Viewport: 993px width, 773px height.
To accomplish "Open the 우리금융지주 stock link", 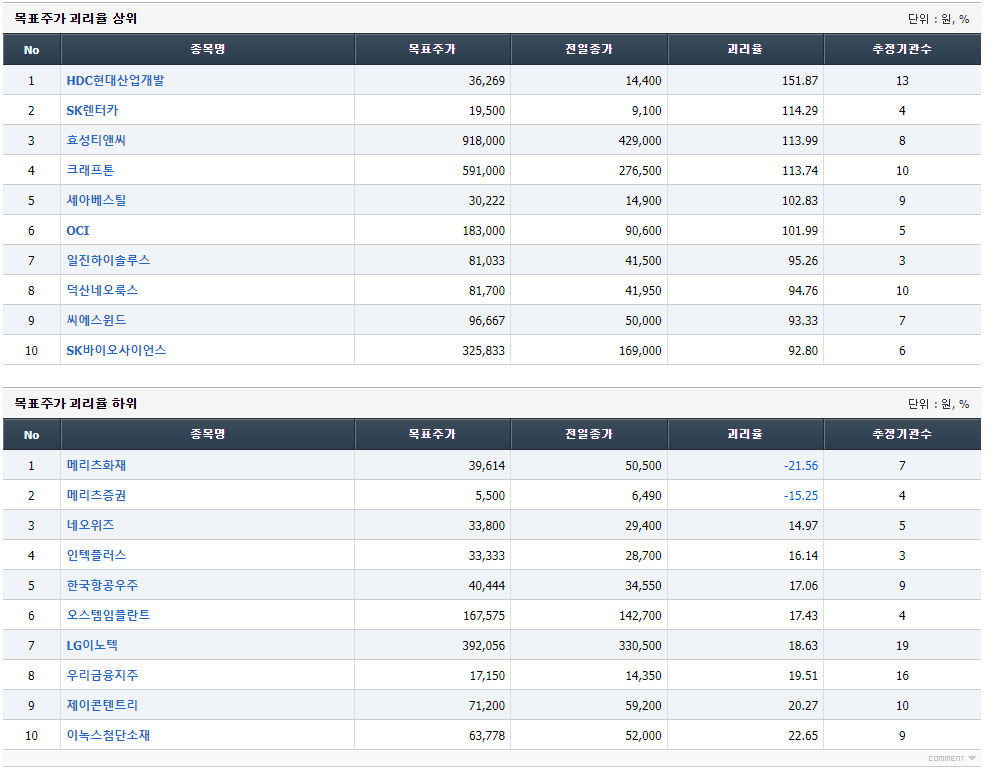I will coord(103,676).
